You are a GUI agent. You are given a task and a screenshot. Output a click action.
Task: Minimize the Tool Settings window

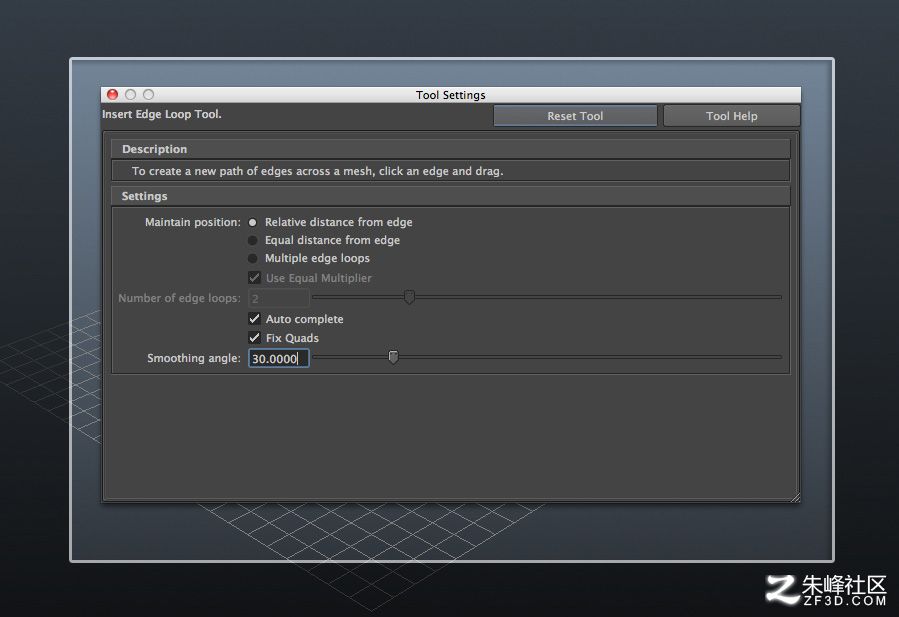point(130,95)
